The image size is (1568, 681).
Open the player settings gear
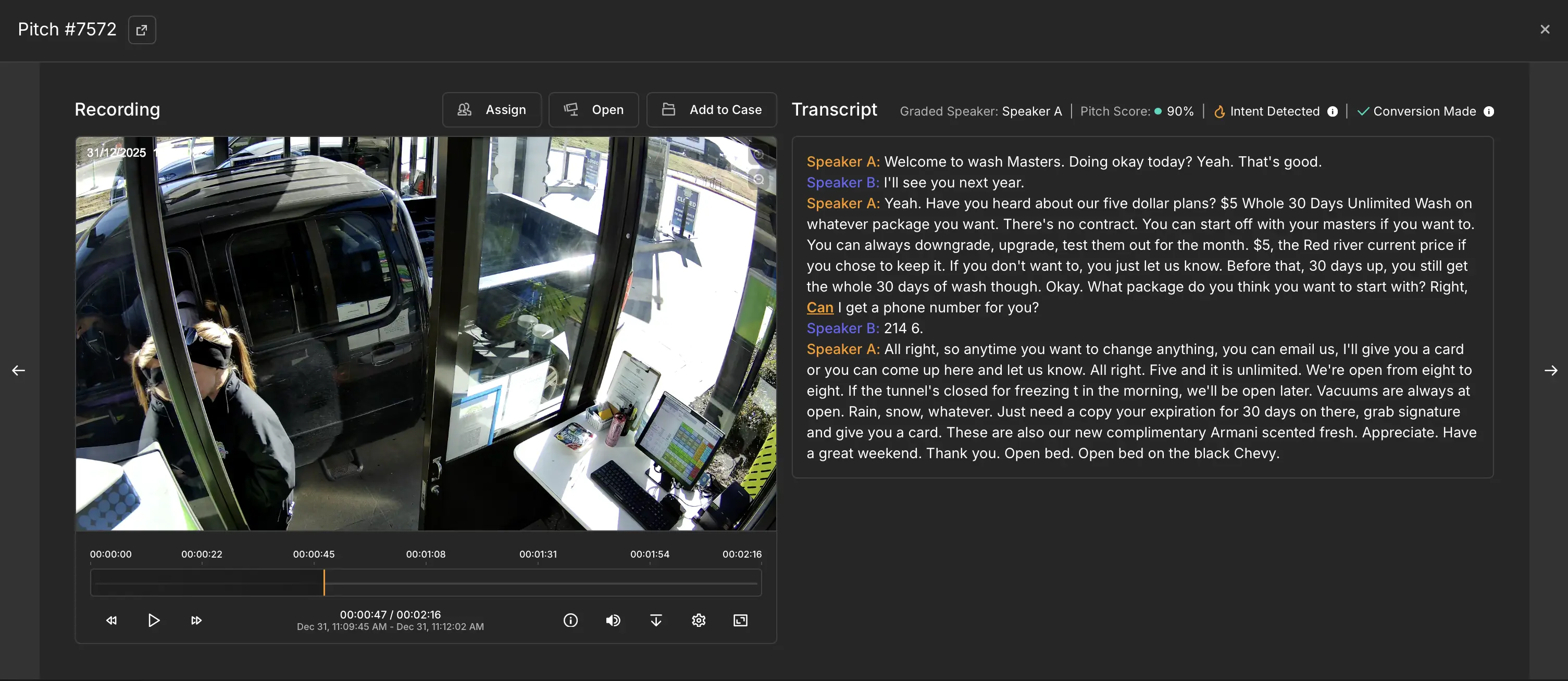(698, 620)
